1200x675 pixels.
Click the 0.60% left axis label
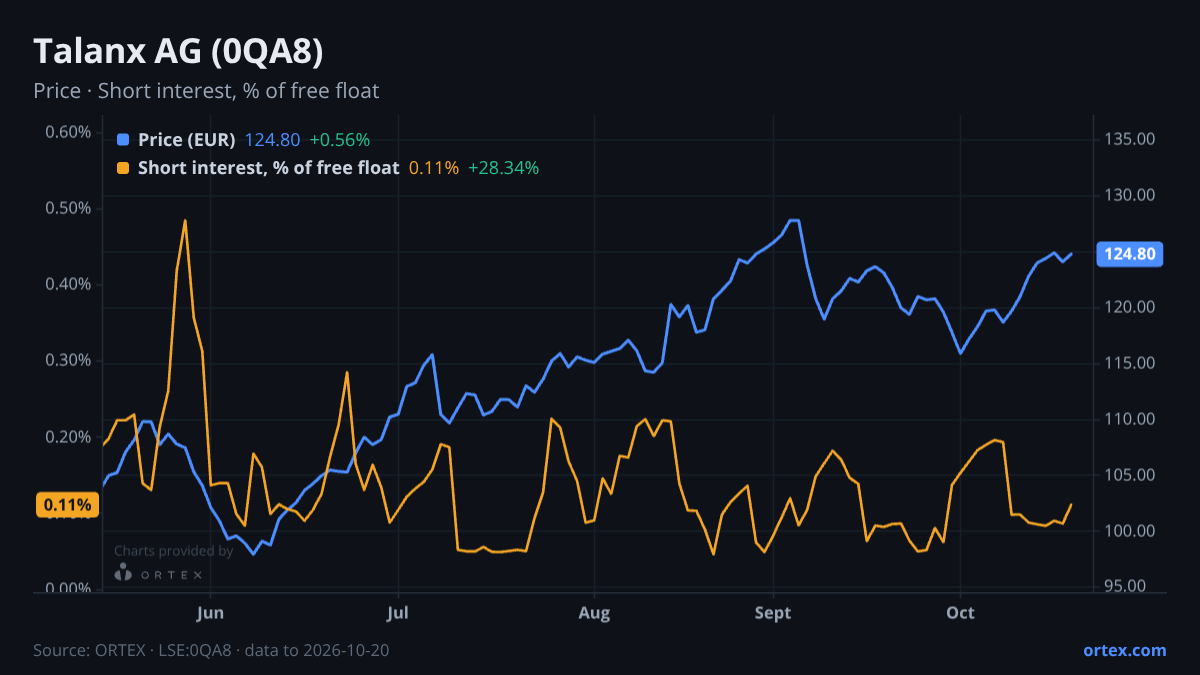(69, 133)
